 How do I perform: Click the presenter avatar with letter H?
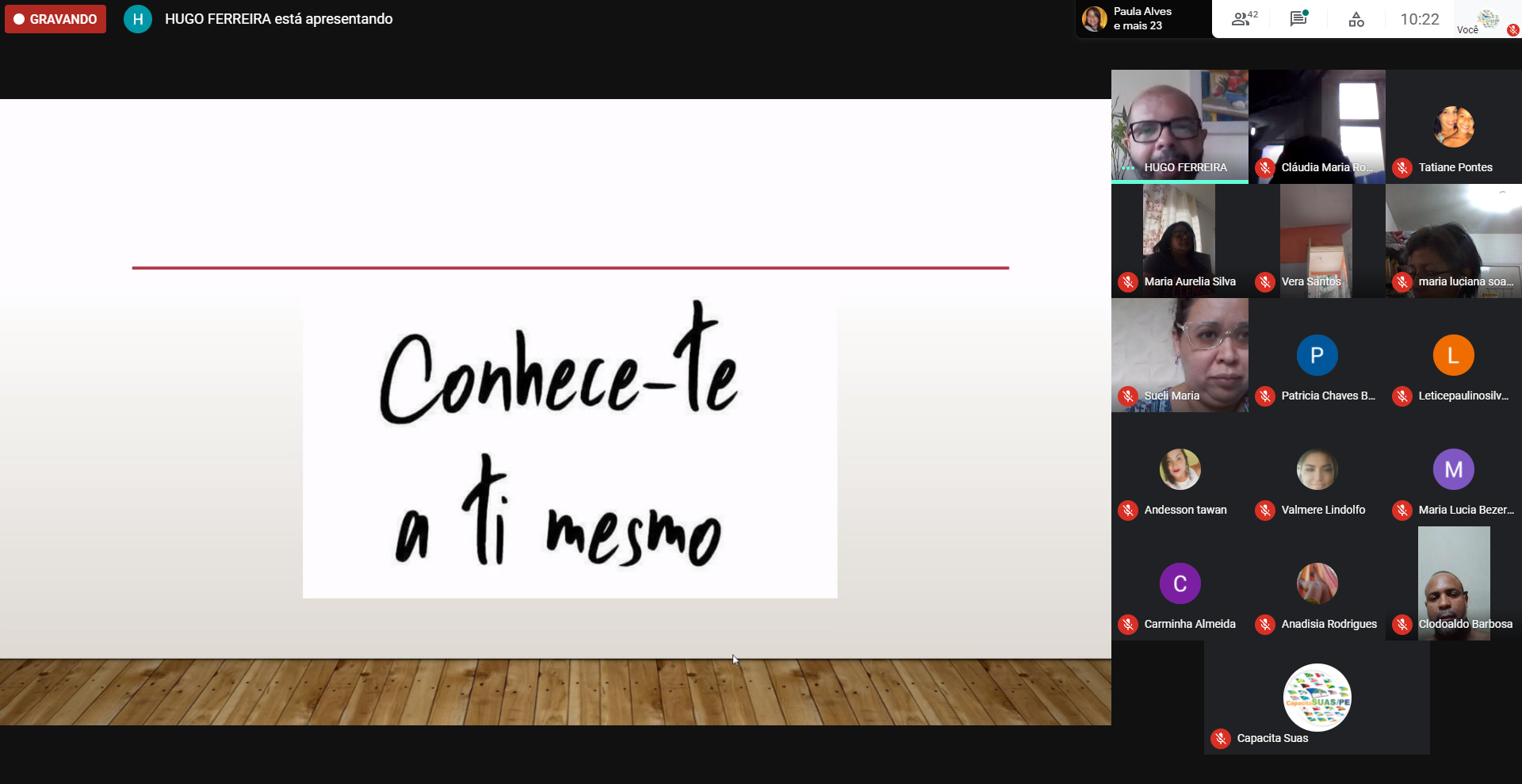point(138,19)
